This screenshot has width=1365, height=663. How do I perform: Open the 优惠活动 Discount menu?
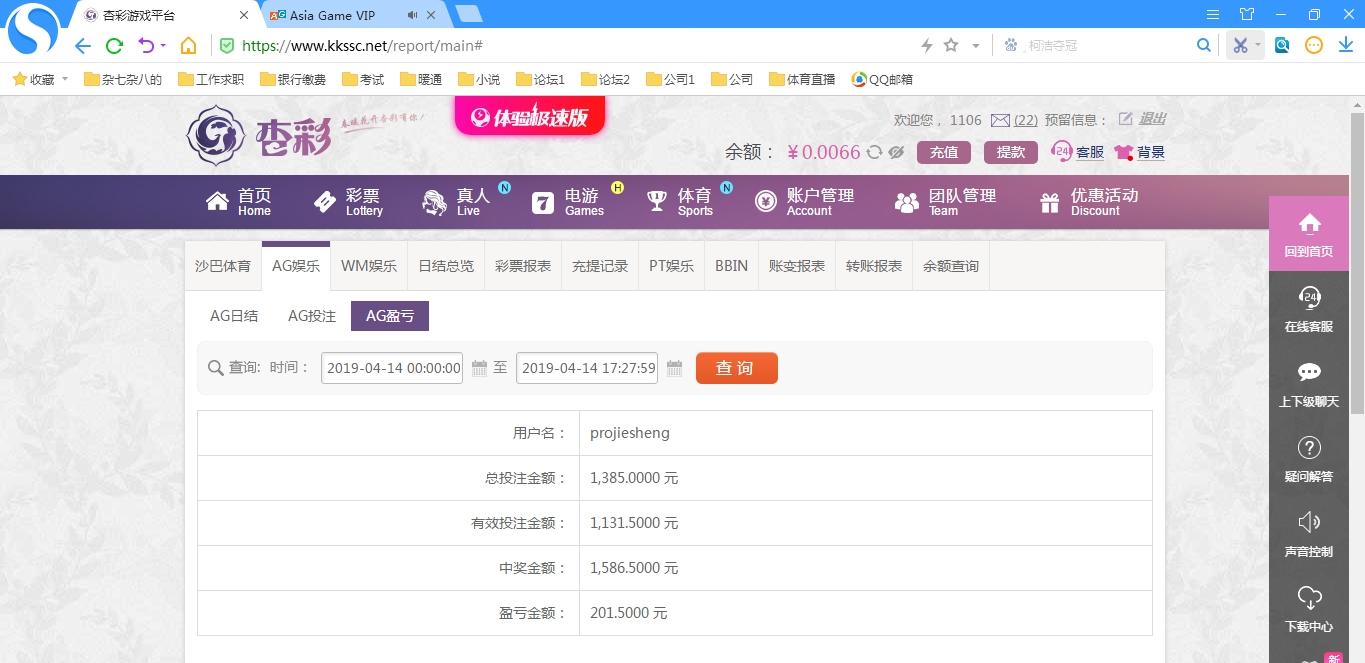pyautogui.click(x=1089, y=202)
